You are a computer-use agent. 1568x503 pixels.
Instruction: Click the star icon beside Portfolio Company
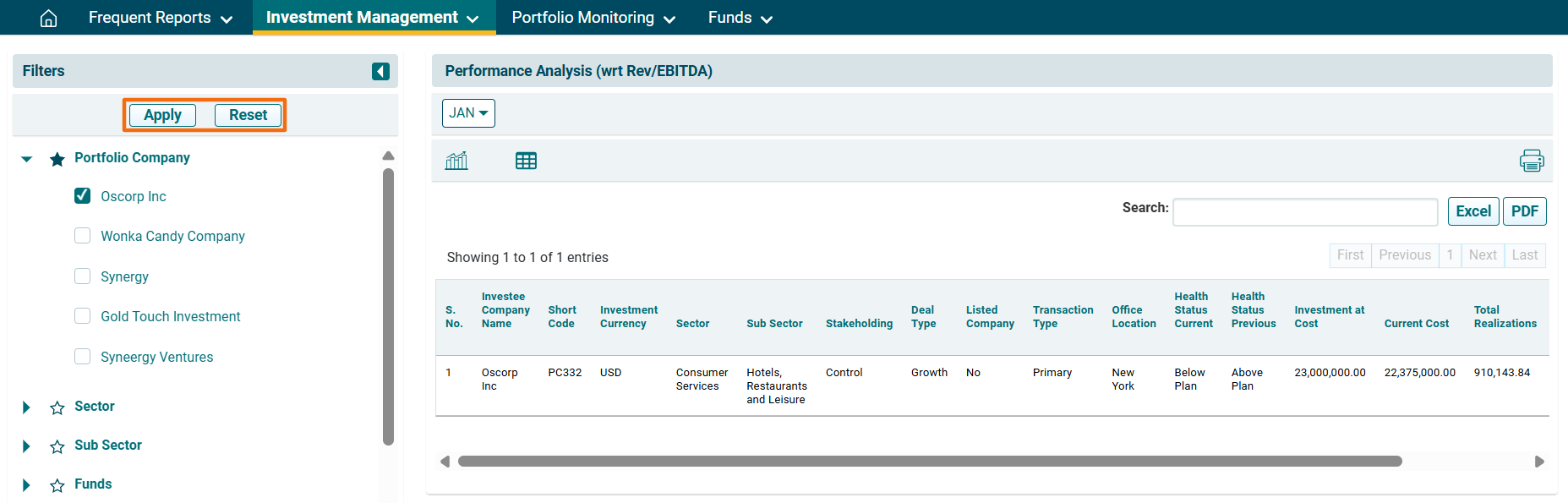tap(57, 159)
